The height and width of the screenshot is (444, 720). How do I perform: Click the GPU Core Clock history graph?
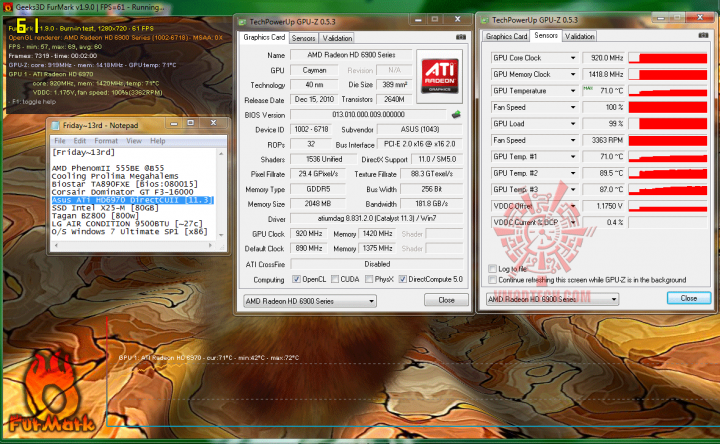(668, 58)
